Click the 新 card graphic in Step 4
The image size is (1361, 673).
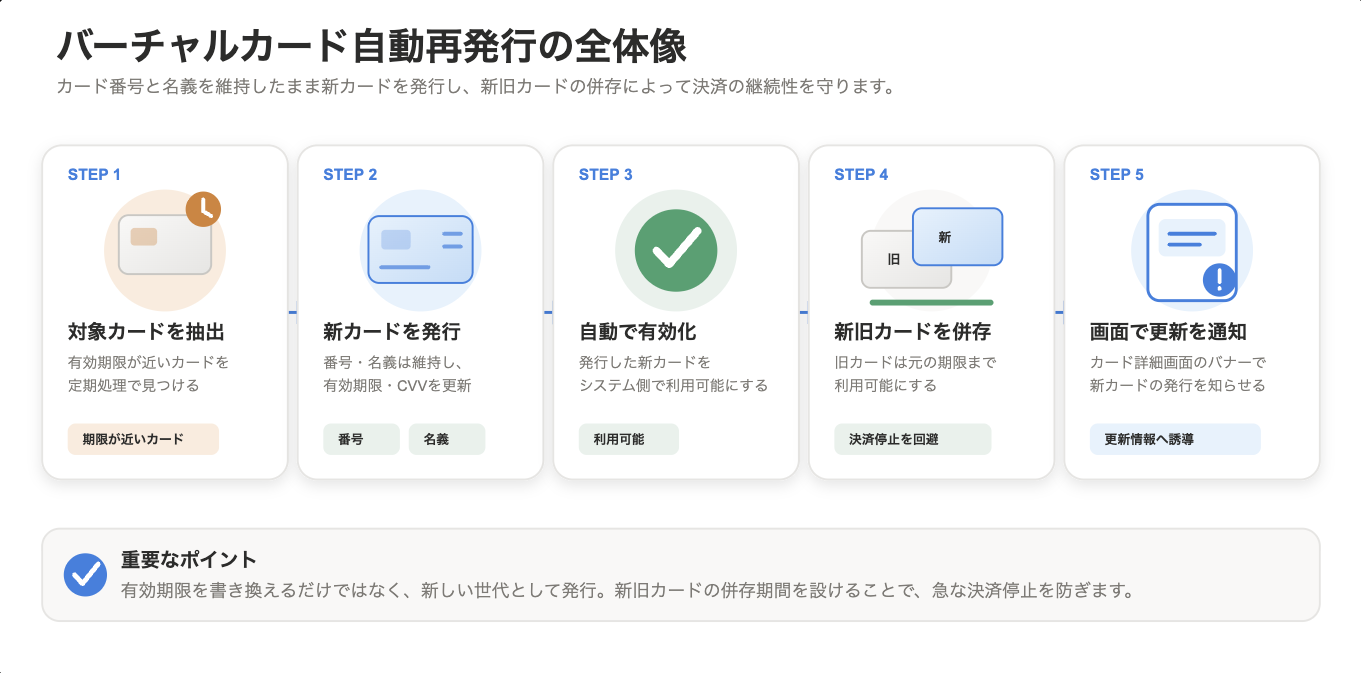coord(957,237)
